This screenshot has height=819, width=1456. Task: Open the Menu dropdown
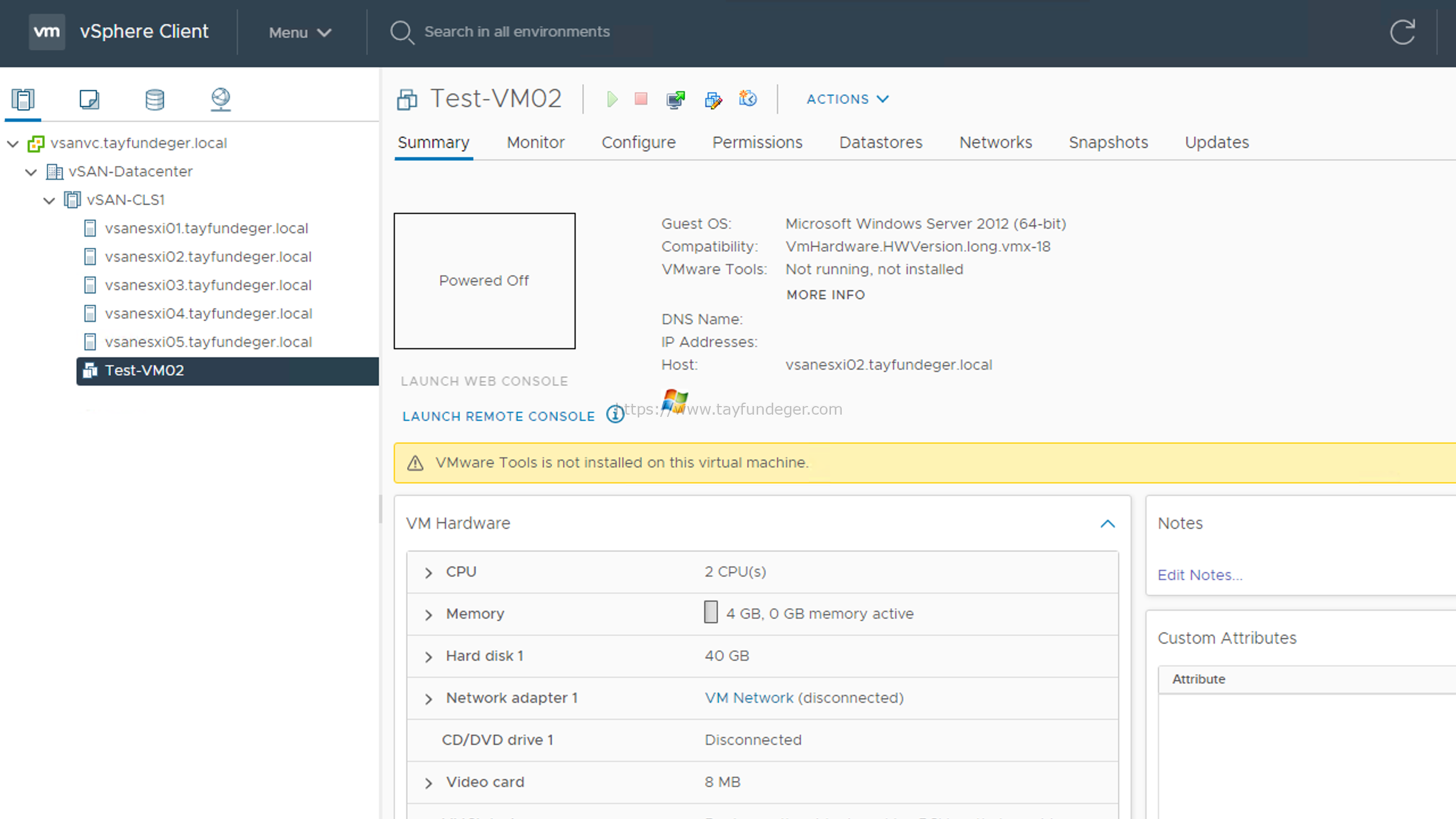coord(300,32)
